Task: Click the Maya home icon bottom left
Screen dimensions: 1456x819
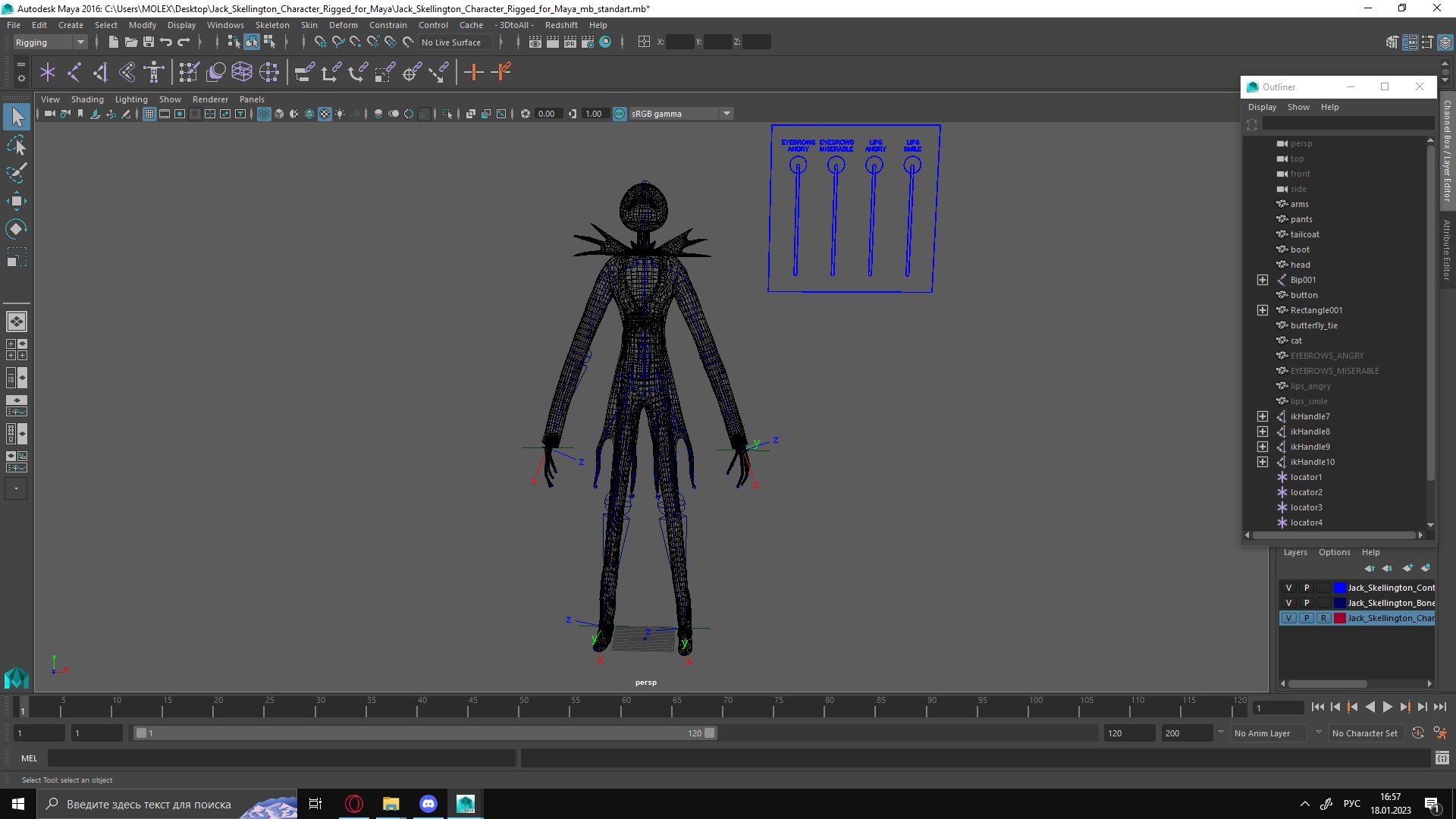Action: (17, 677)
